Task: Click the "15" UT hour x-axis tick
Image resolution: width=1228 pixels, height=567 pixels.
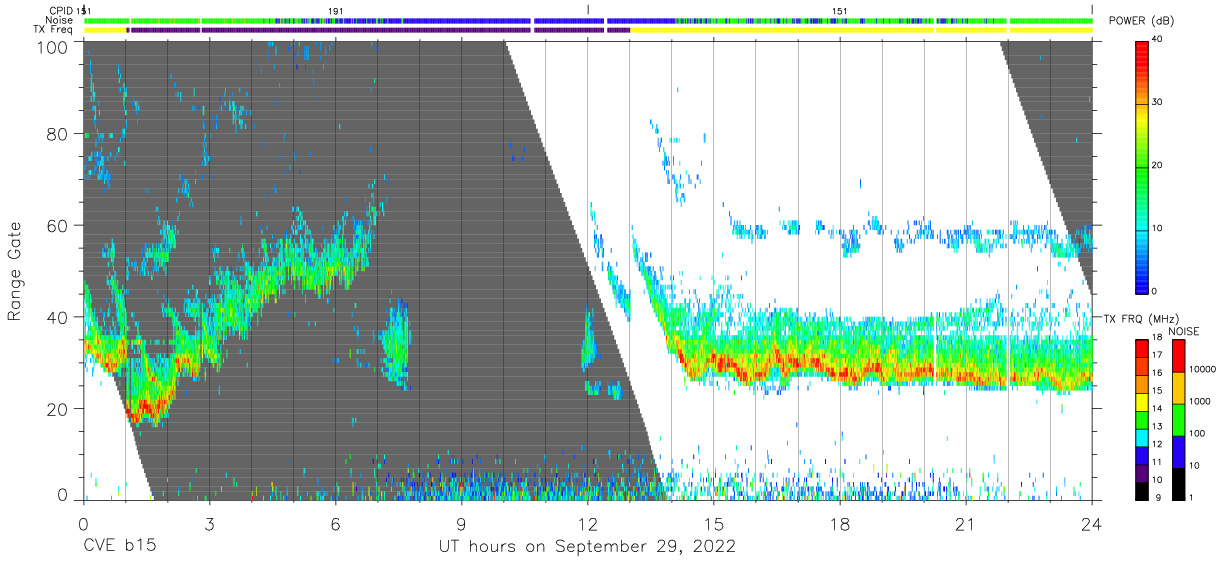Action: pyautogui.click(x=714, y=524)
